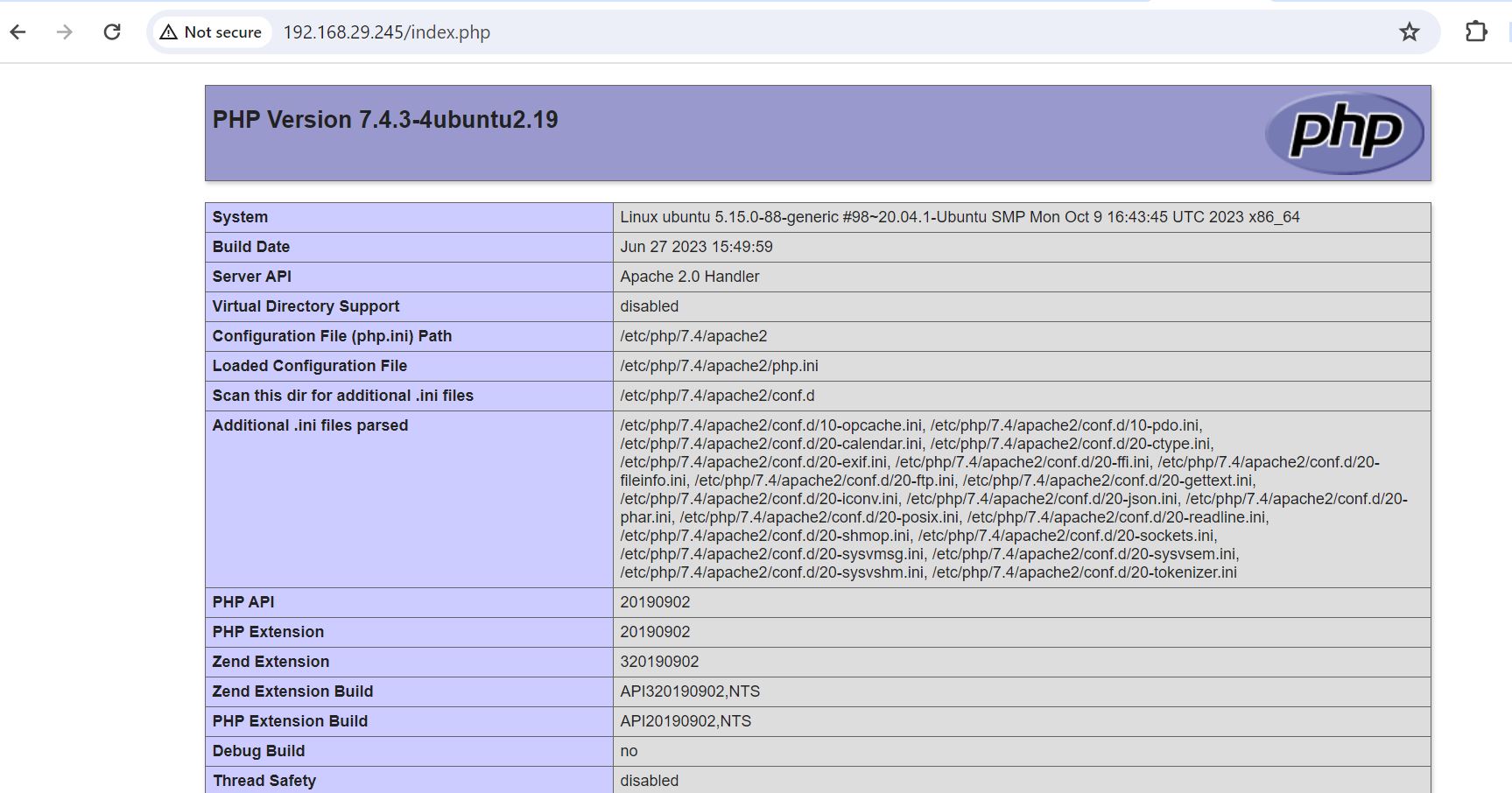
Task: Click the Zend Extension label
Action: 271,662
